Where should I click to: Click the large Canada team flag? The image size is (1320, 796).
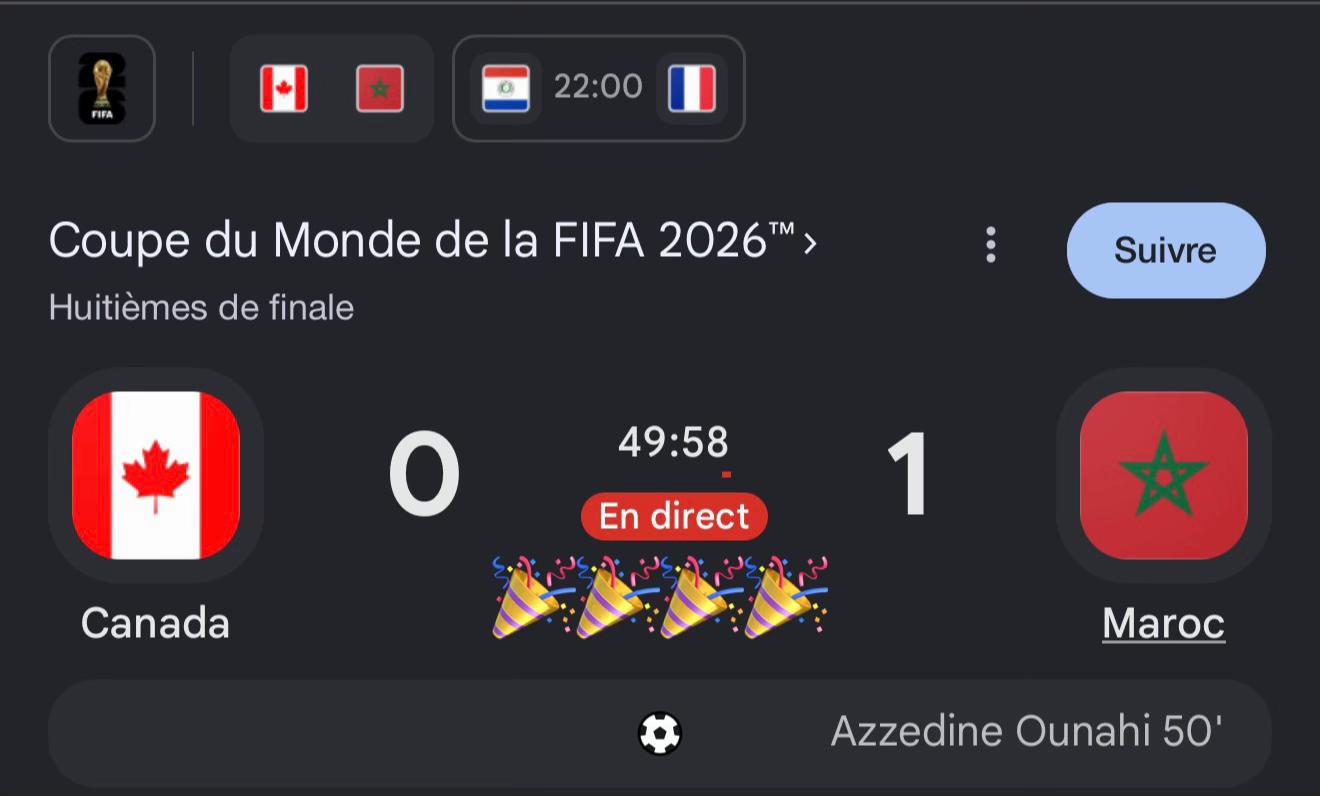(x=156, y=475)
